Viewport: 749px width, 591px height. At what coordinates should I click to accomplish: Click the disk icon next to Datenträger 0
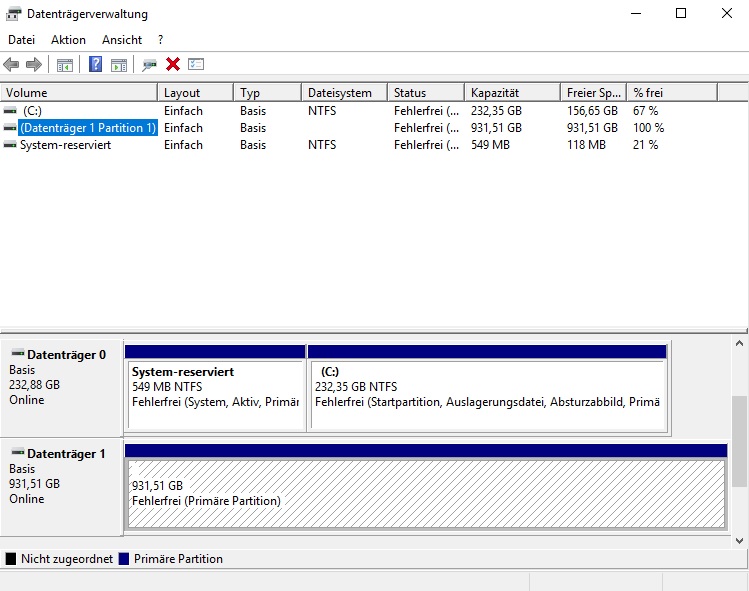(x=18, y=354)
